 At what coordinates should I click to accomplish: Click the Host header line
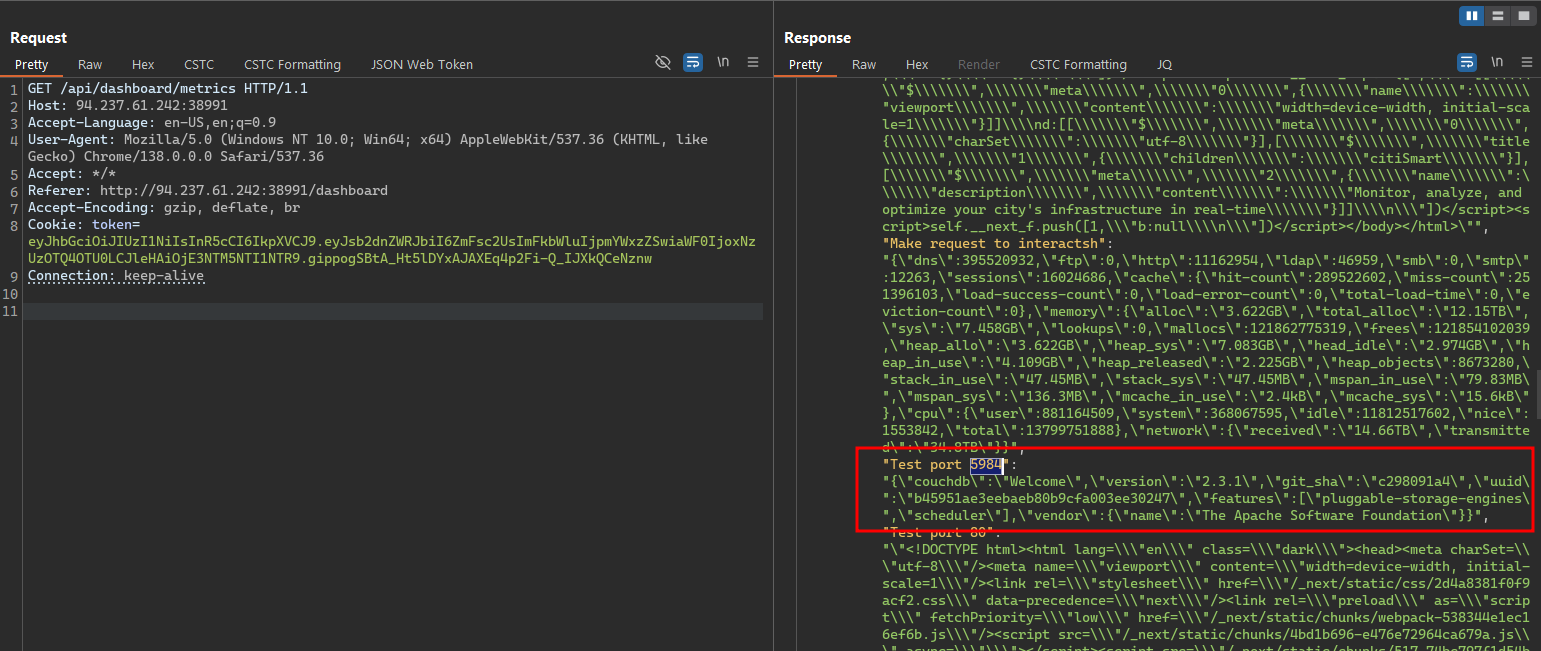tap(127, 105)
